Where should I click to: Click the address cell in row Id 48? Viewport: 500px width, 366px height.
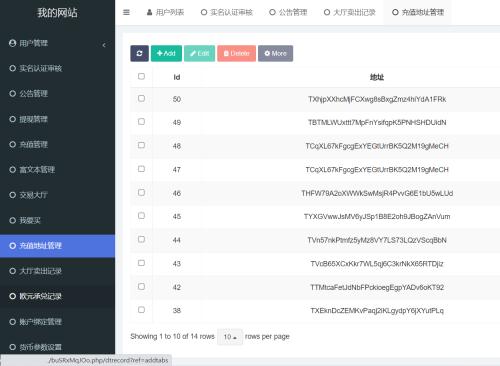coord(377,146)
